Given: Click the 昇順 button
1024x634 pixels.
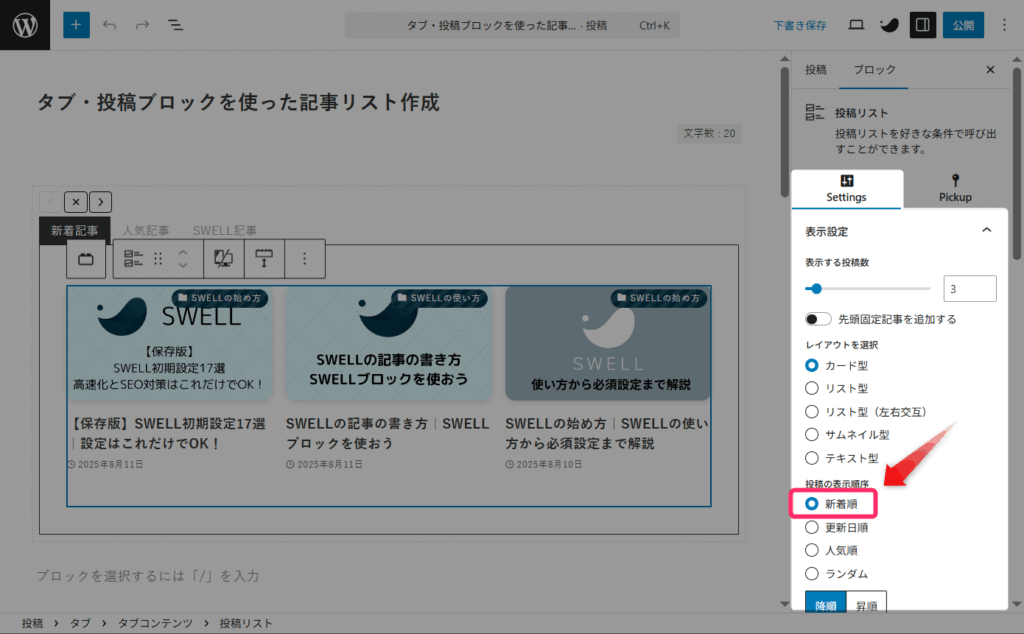Looking at the screenshot, I should coord(867,602).
